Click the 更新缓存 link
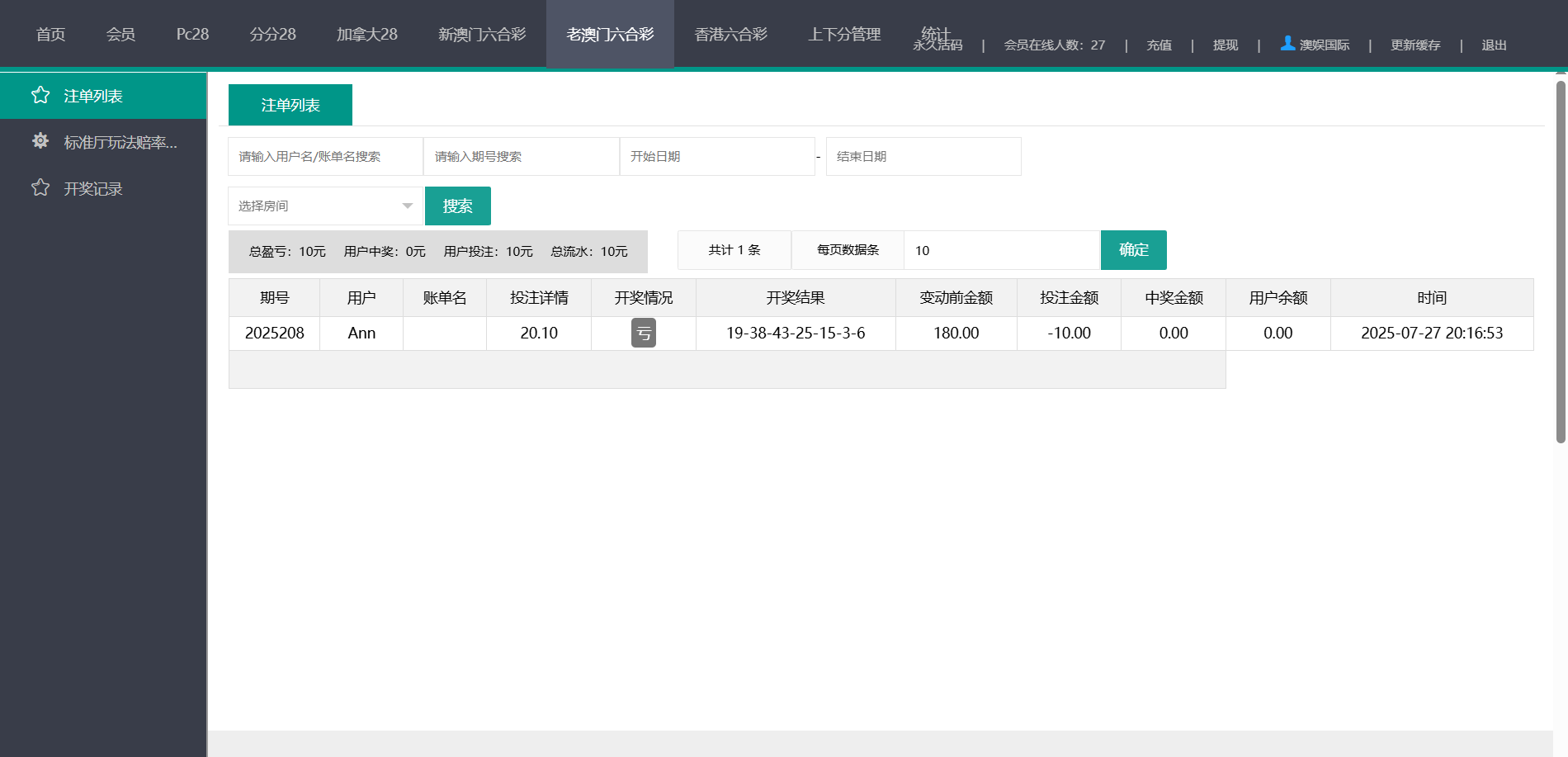The width and height of the screenshot is (1568, 757). click(x=1415, y=45)
